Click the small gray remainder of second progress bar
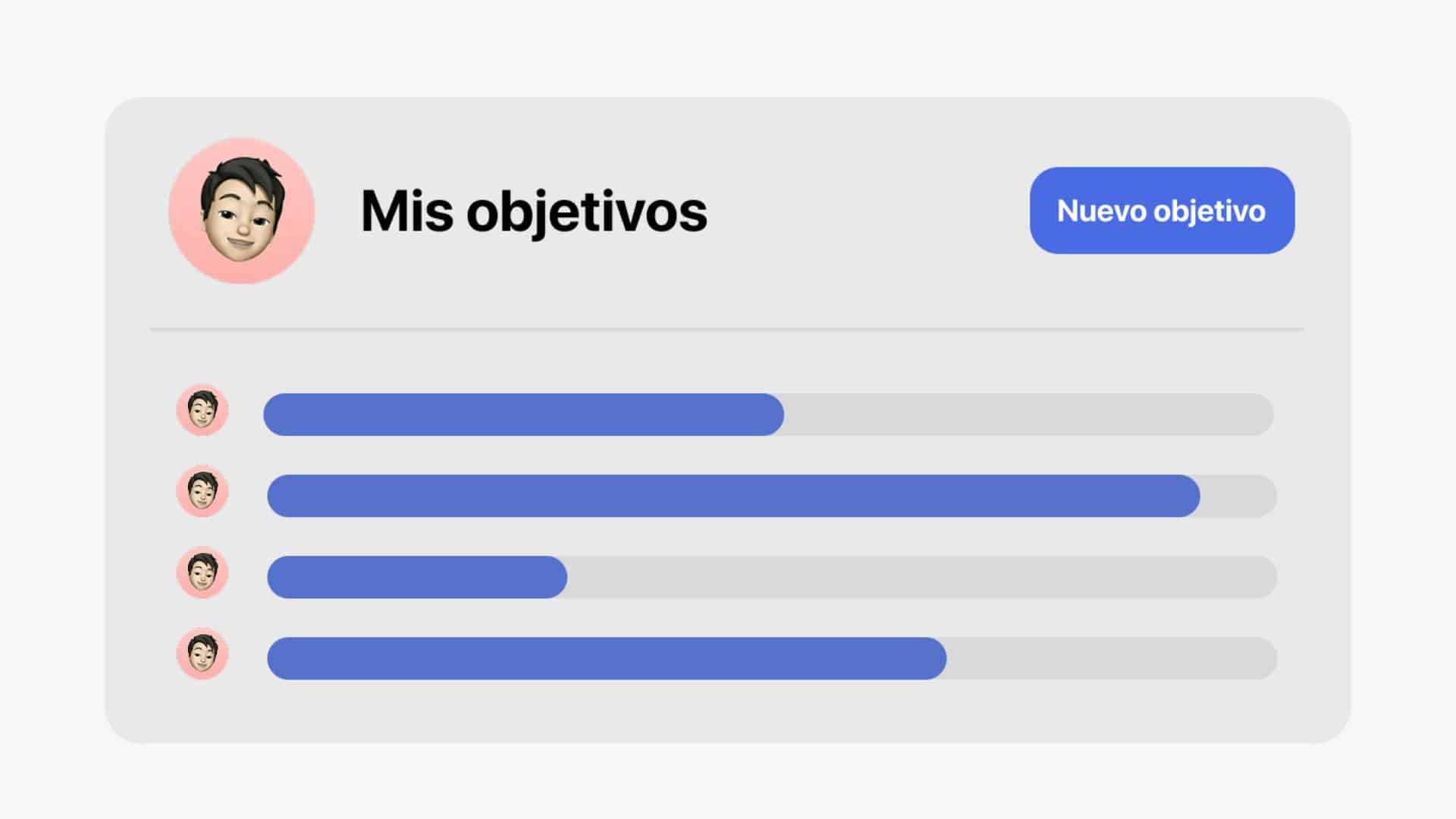 pyautogui.click(x=1239, y=496)
